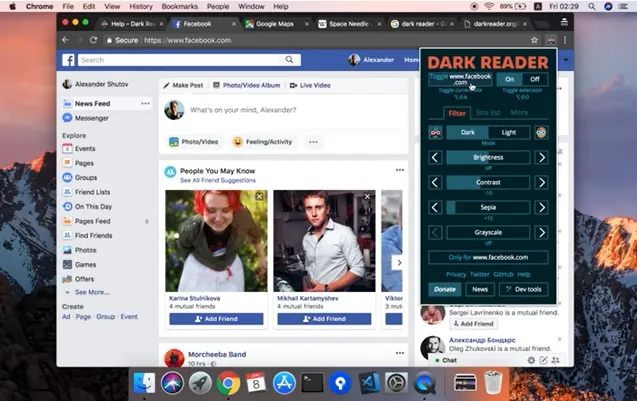Click dark mode mascot icon in Dark Reader
This screenshot has width=637, height=401.
coord(436,132)
